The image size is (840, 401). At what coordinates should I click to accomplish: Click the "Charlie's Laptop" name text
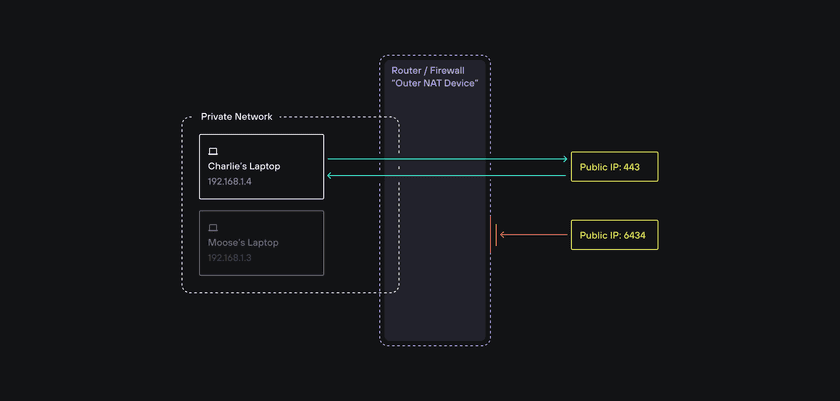[244, 166]
